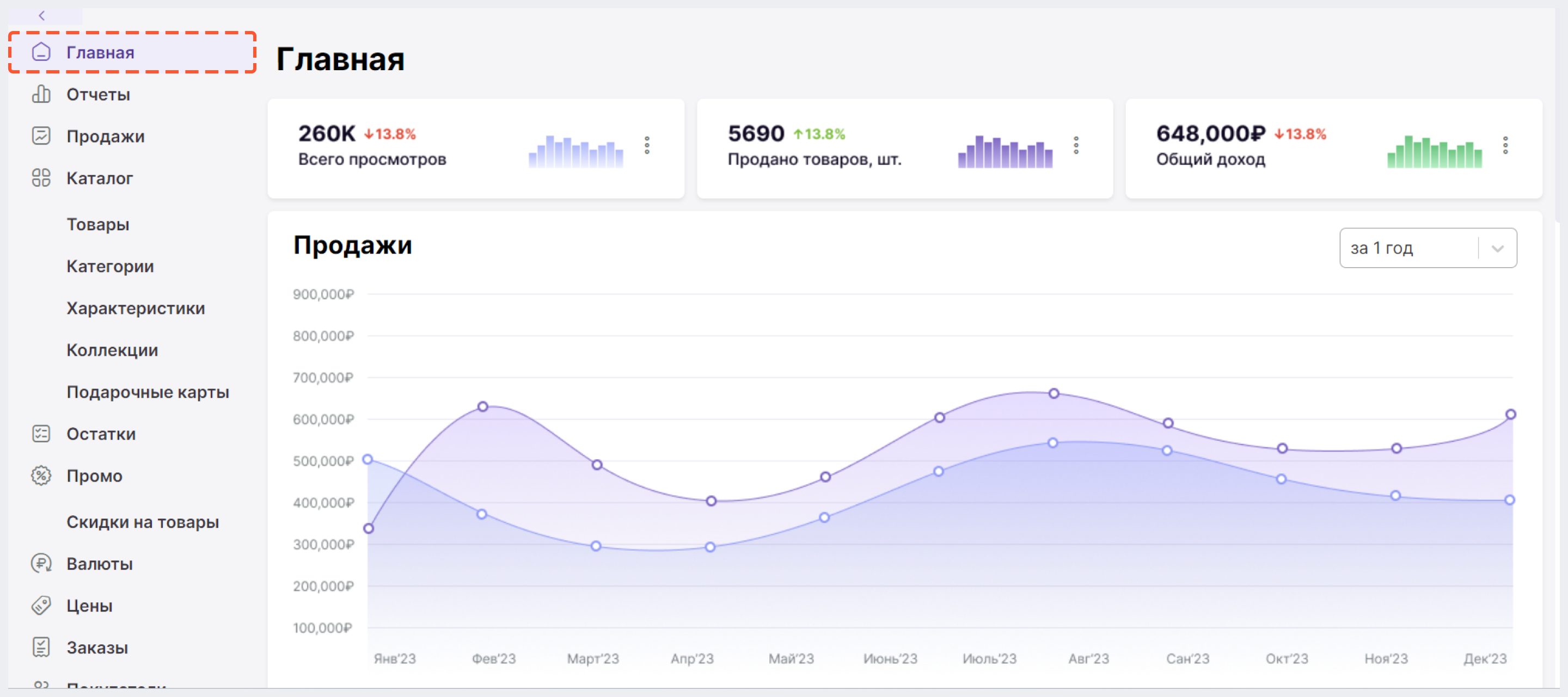
Task: Open options menu on Общий доход card
Action: pyautogui.click(x=1505, y=145)
